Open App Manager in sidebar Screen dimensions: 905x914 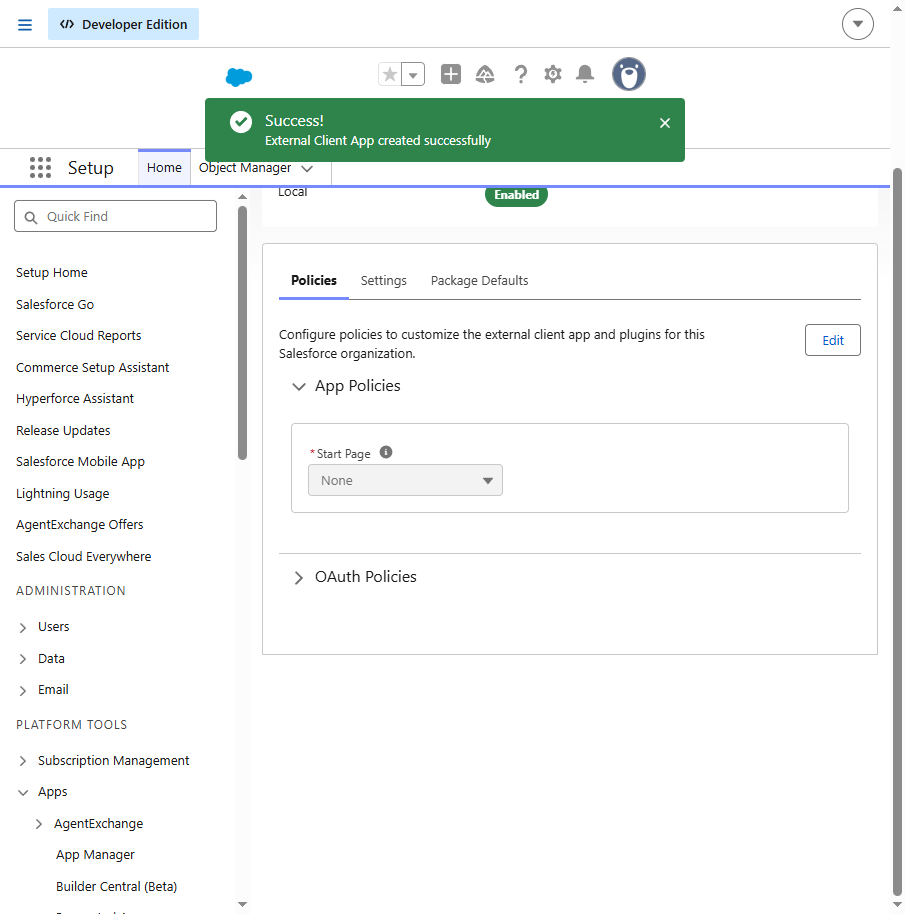click(95, 855)
